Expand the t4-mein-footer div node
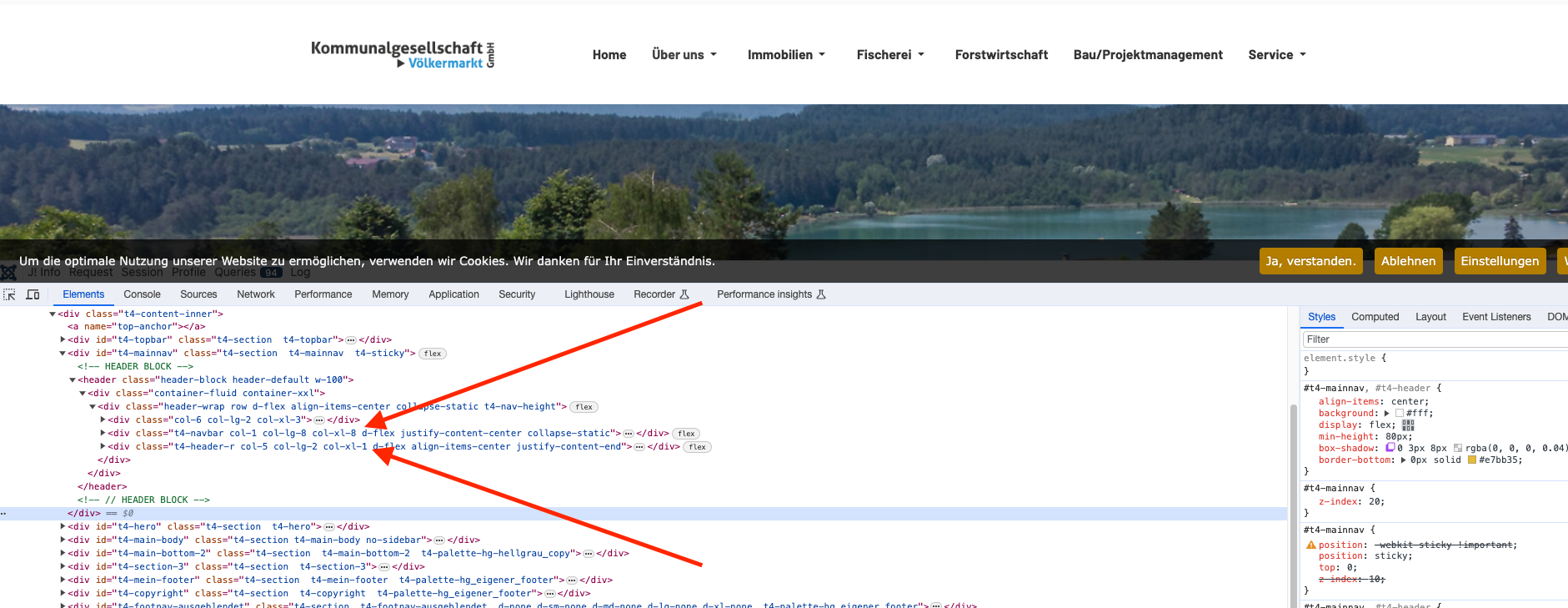 click(63, 580)
